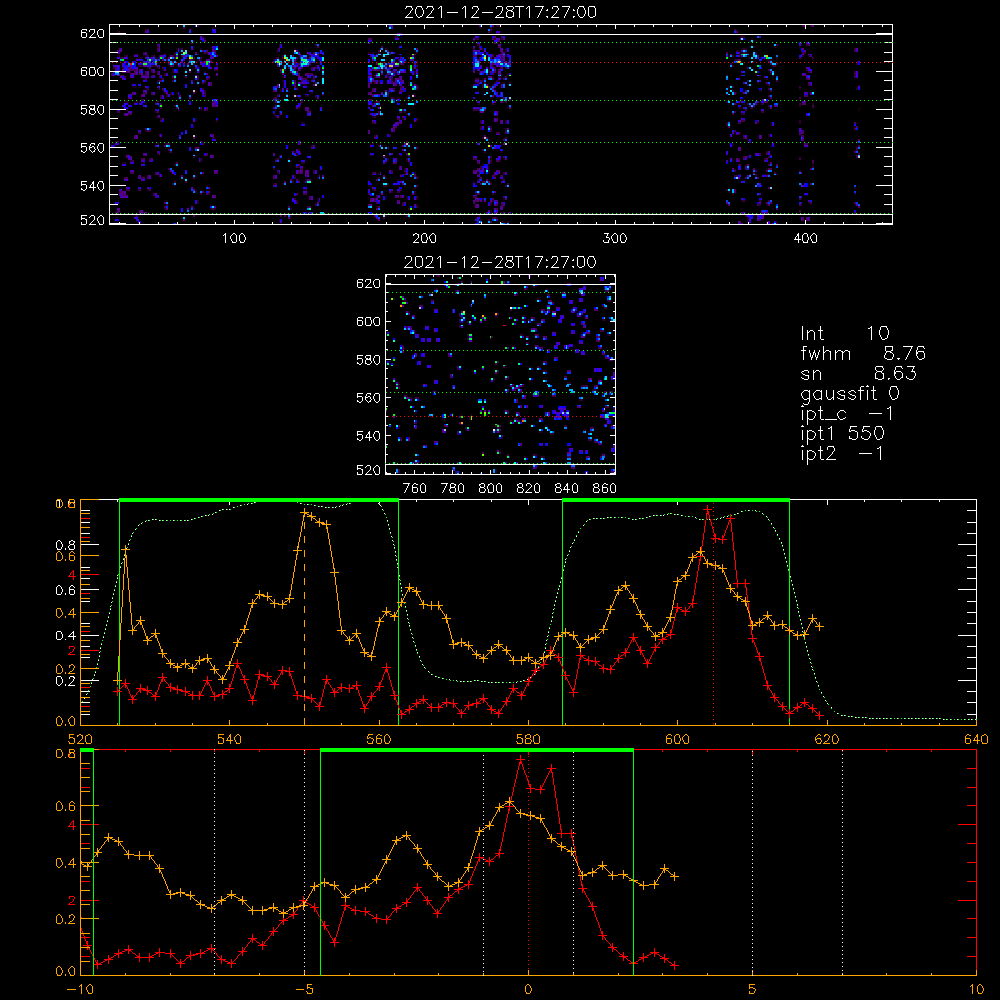The image size is (1000, 1000).
Task: Click white dotted vertical line at 5
Action: (753, 862)
